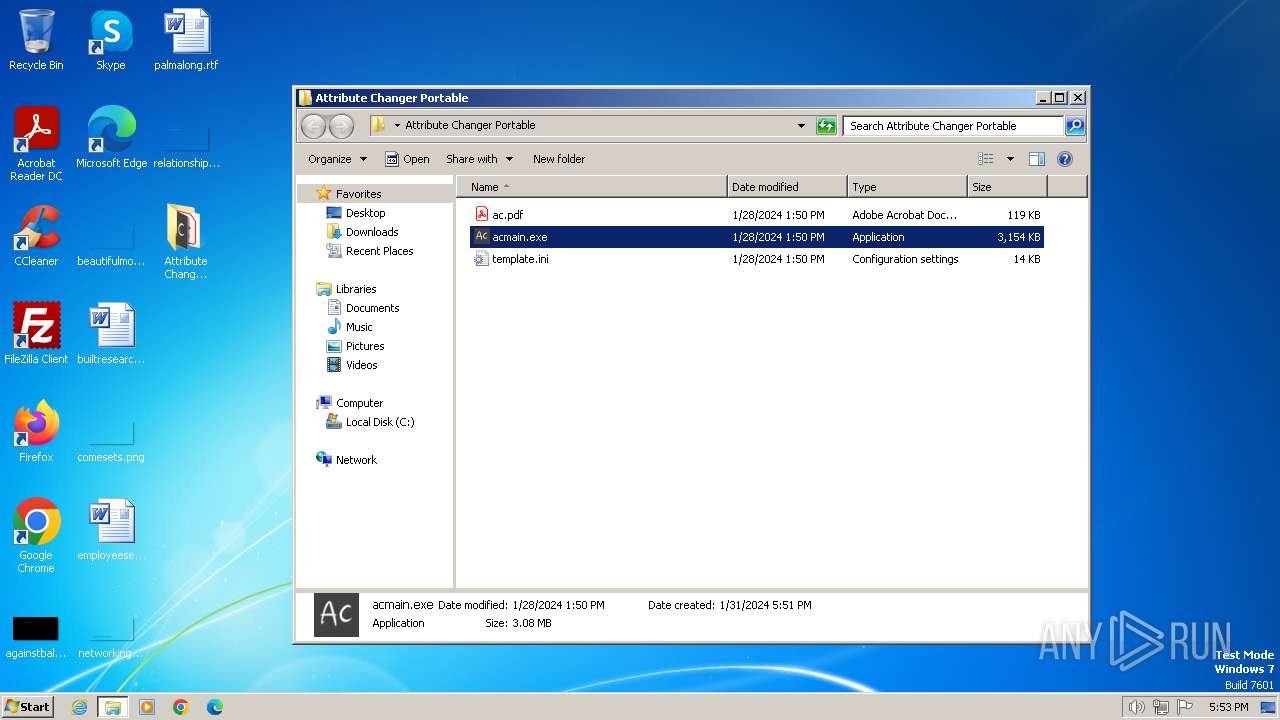
Task: Open Videos library
Action: coord(361,365)
